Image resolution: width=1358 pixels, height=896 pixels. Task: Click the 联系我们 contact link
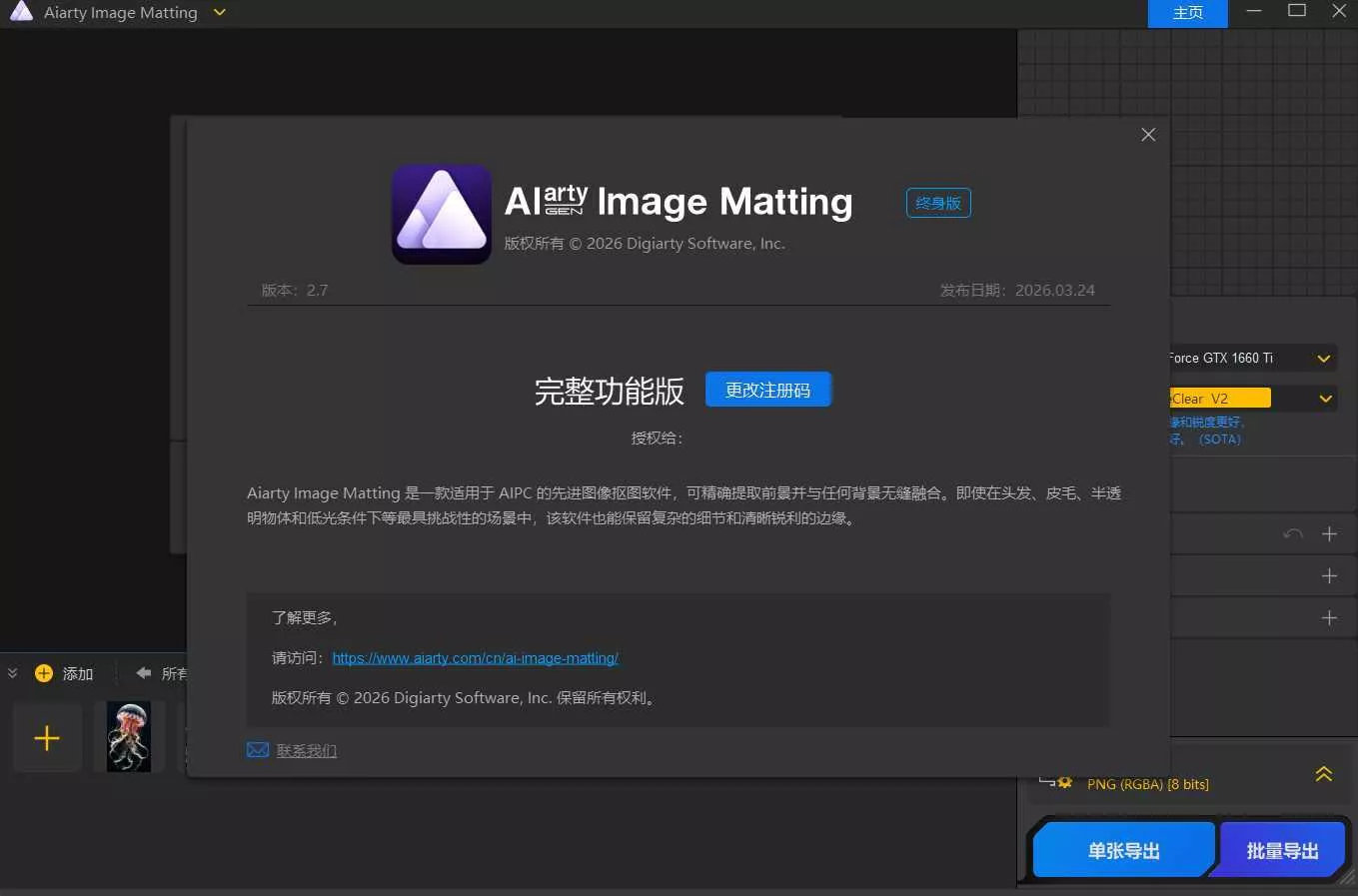[306, 750]
